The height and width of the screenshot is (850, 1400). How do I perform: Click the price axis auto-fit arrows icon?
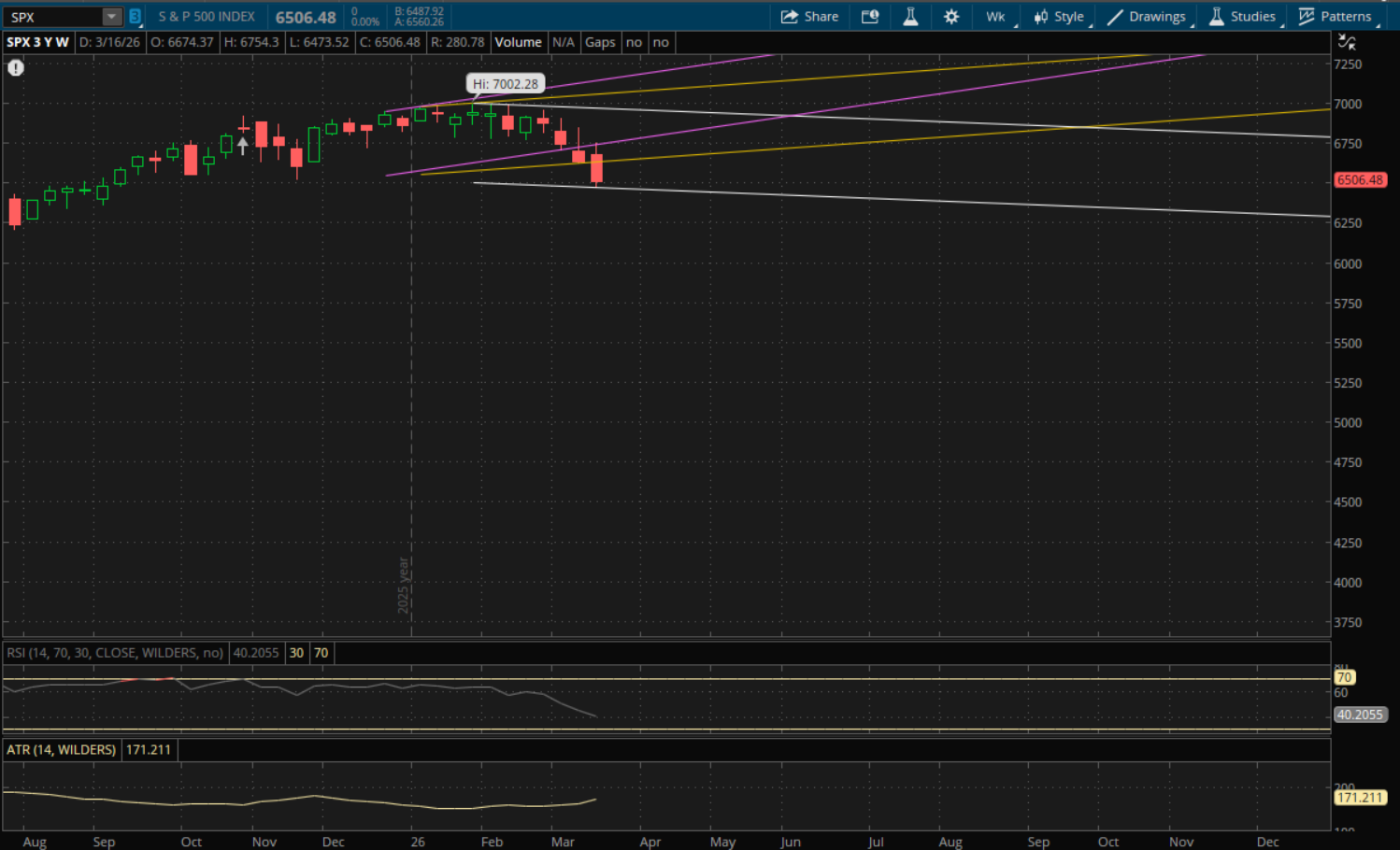click(1347, 42)
